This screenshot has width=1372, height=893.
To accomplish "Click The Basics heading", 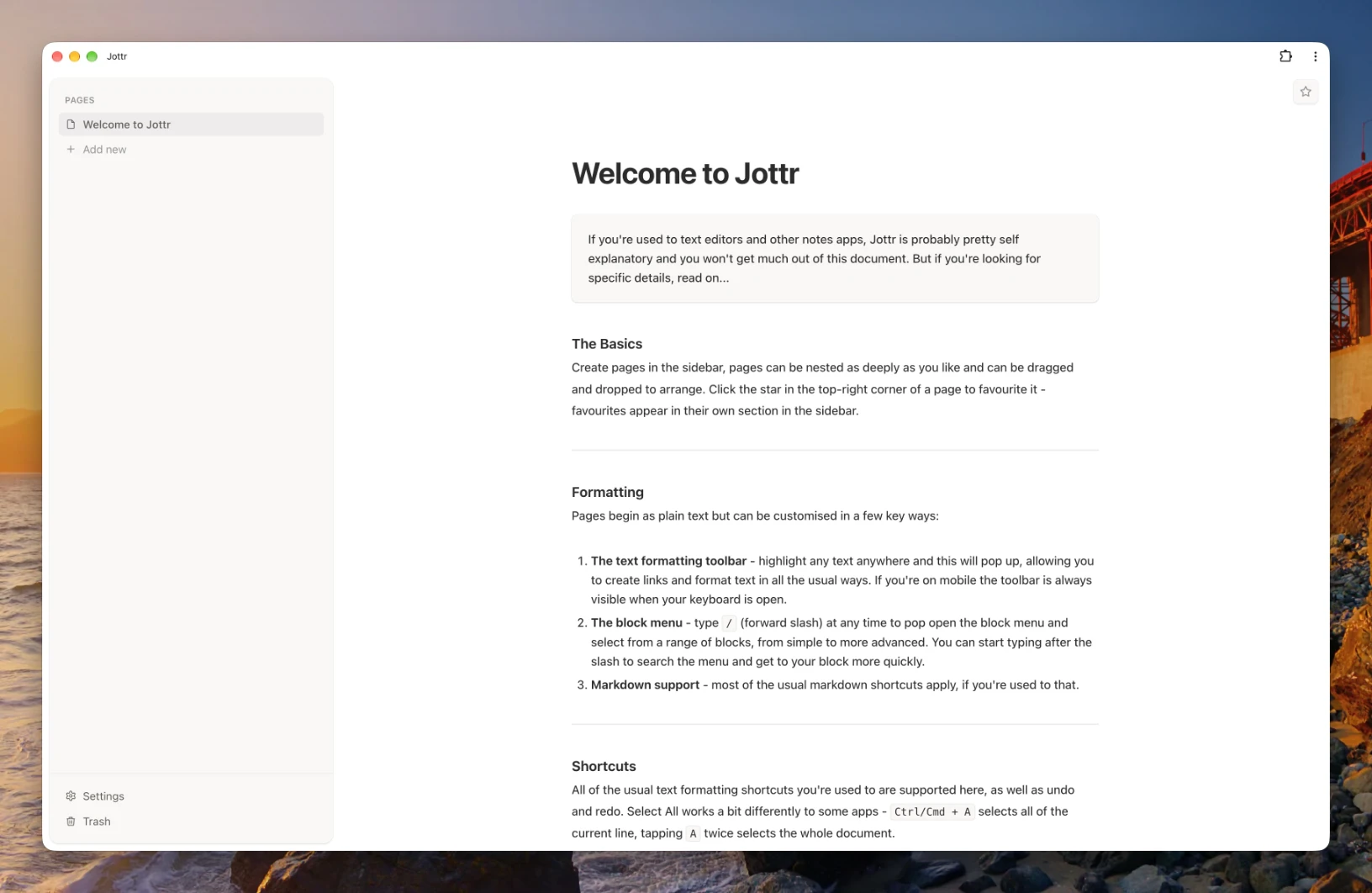I will click(x=607, y=344).
